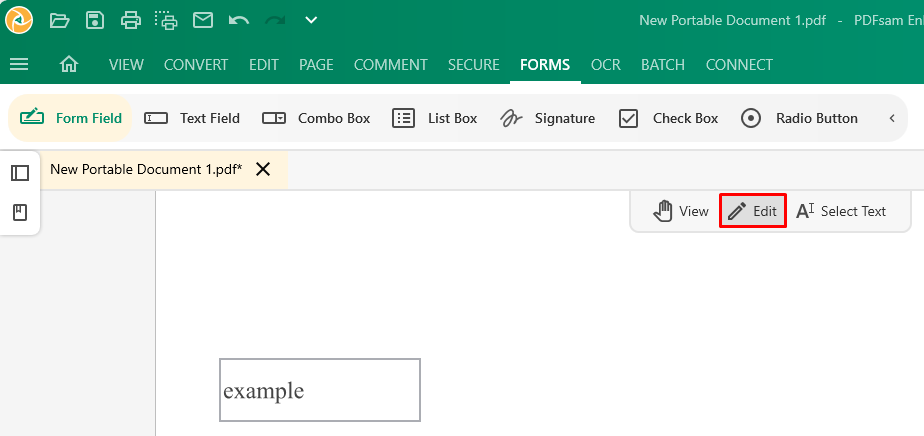
Task: Undo the last action
Action: [239, 21]
